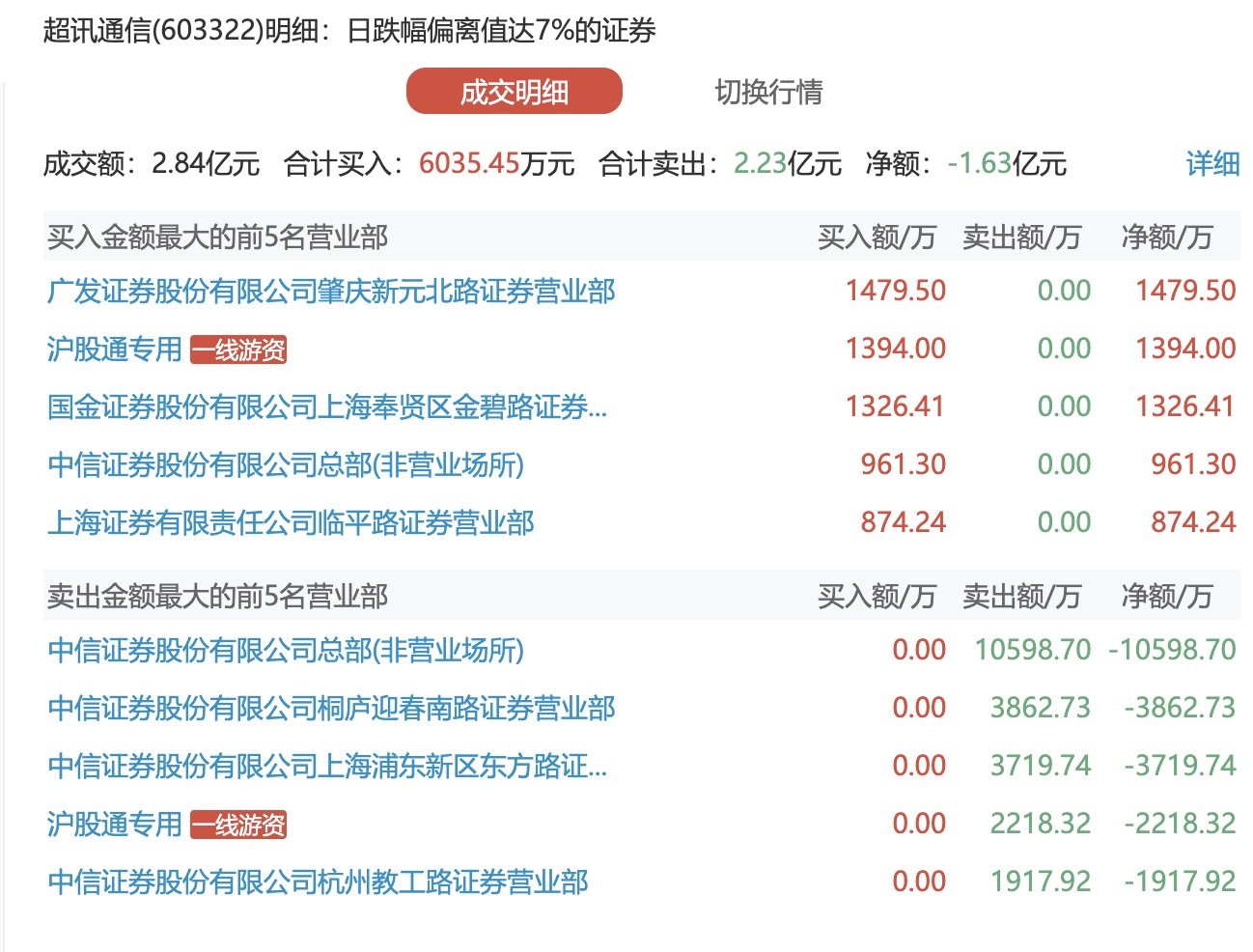Click header 卖出金额最大的前5名营业部

[x=217, y=596]
